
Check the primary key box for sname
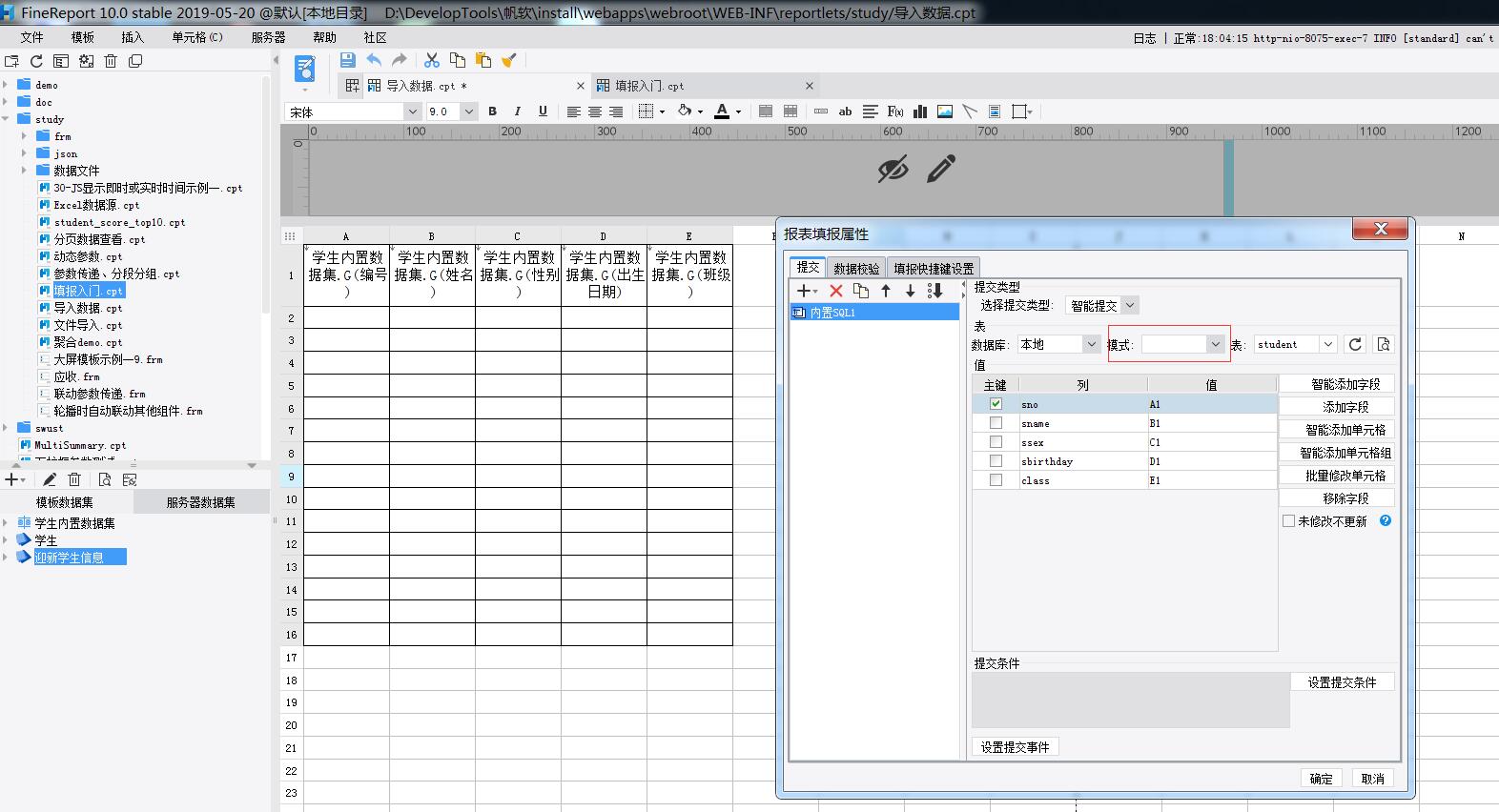pyautogui.click(x=996, y=423)
